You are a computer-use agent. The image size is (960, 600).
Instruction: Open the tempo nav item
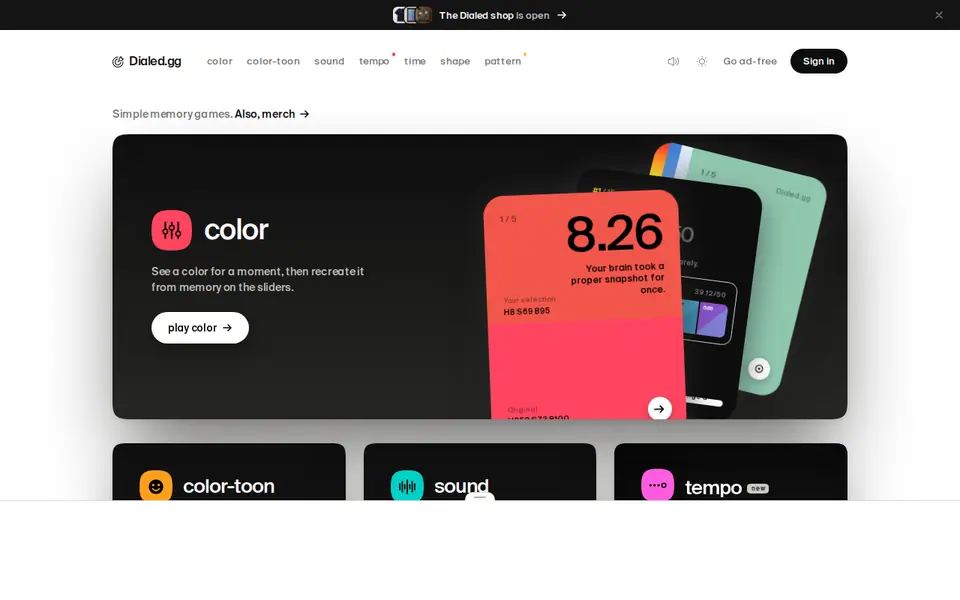(374, 61)
